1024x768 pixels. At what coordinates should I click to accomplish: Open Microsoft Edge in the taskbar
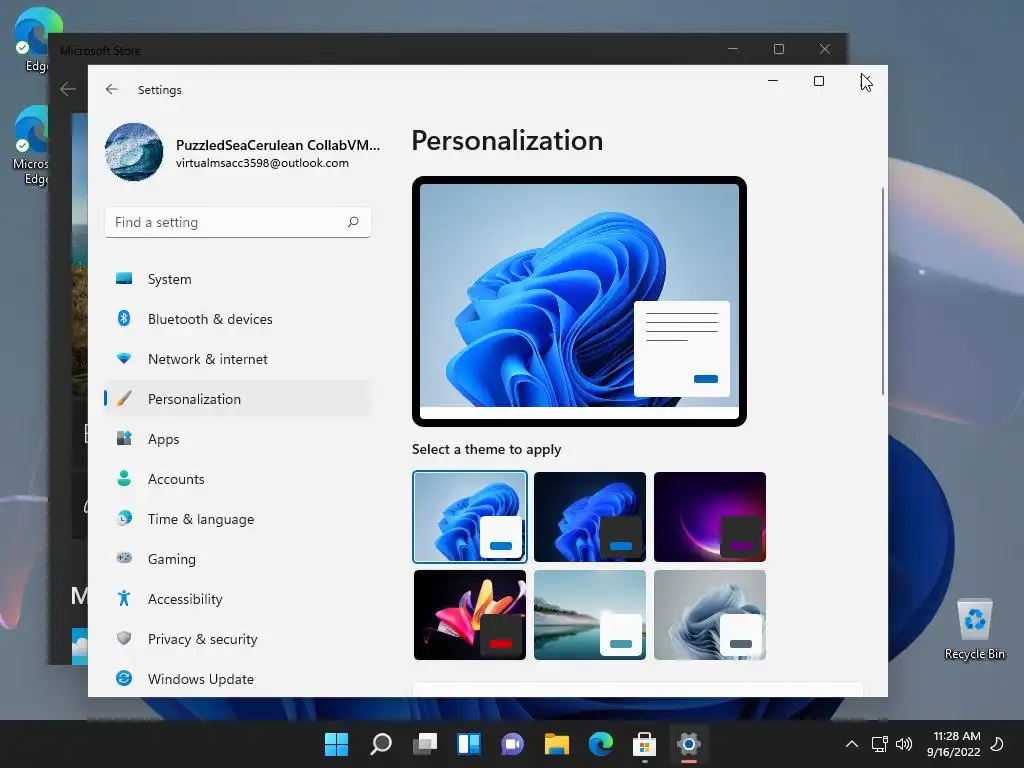(x=601, y=744)
